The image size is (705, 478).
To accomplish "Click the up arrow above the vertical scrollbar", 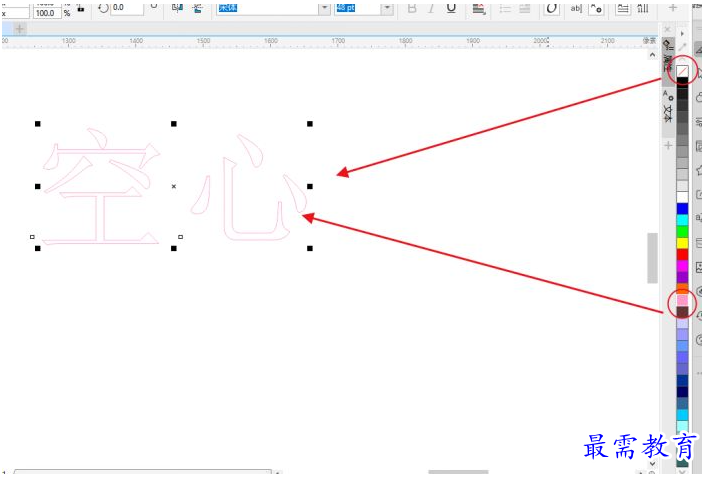I will (x=652, y=55).
